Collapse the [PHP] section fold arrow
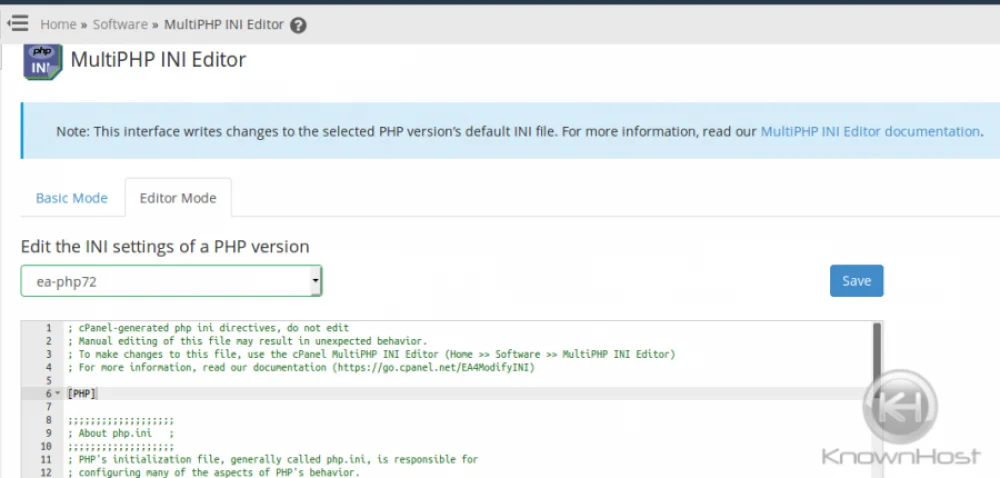The height and width of the screenshot is (478, 1000). 57,394
